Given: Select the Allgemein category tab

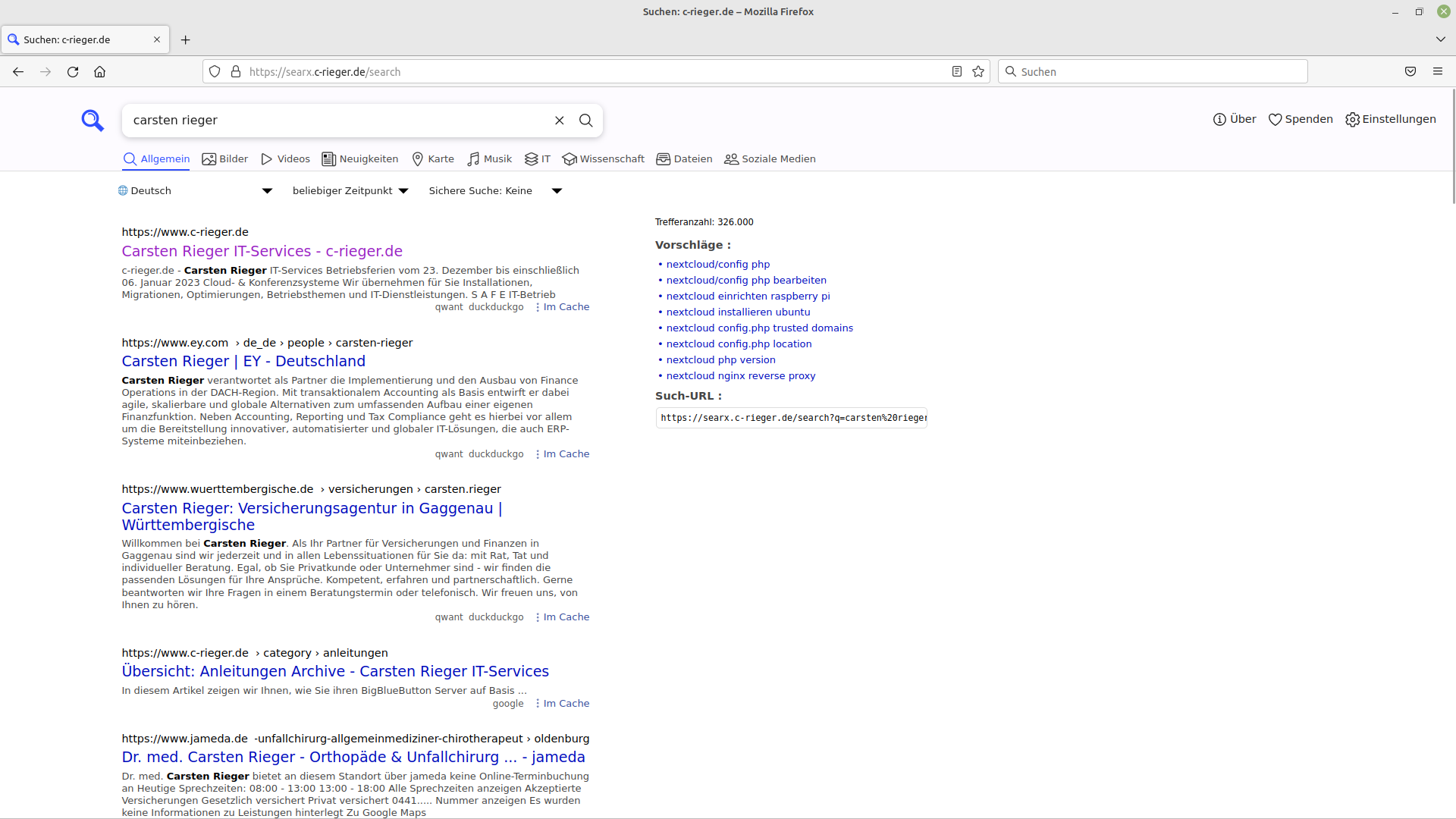Looking at the screenshot, I should click(156, 158).
